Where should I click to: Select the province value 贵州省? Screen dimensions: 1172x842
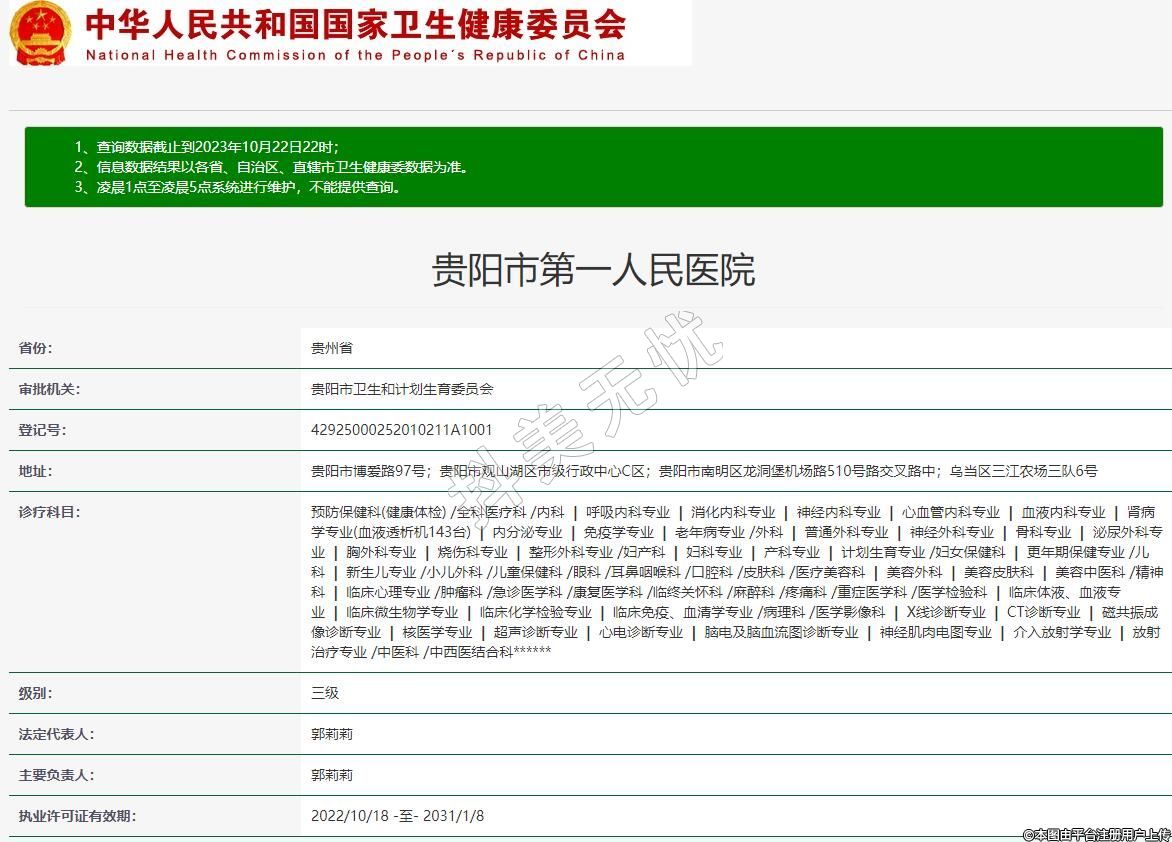pyautogui.click(x=332, y=348)
